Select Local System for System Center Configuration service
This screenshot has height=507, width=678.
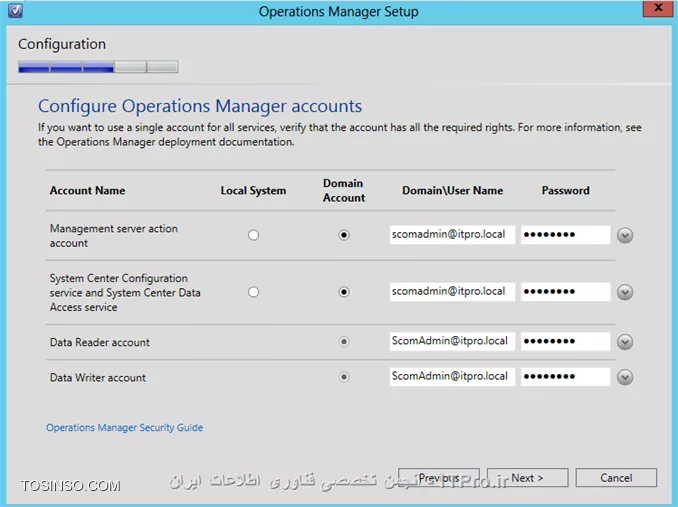[x=253, y=292]
